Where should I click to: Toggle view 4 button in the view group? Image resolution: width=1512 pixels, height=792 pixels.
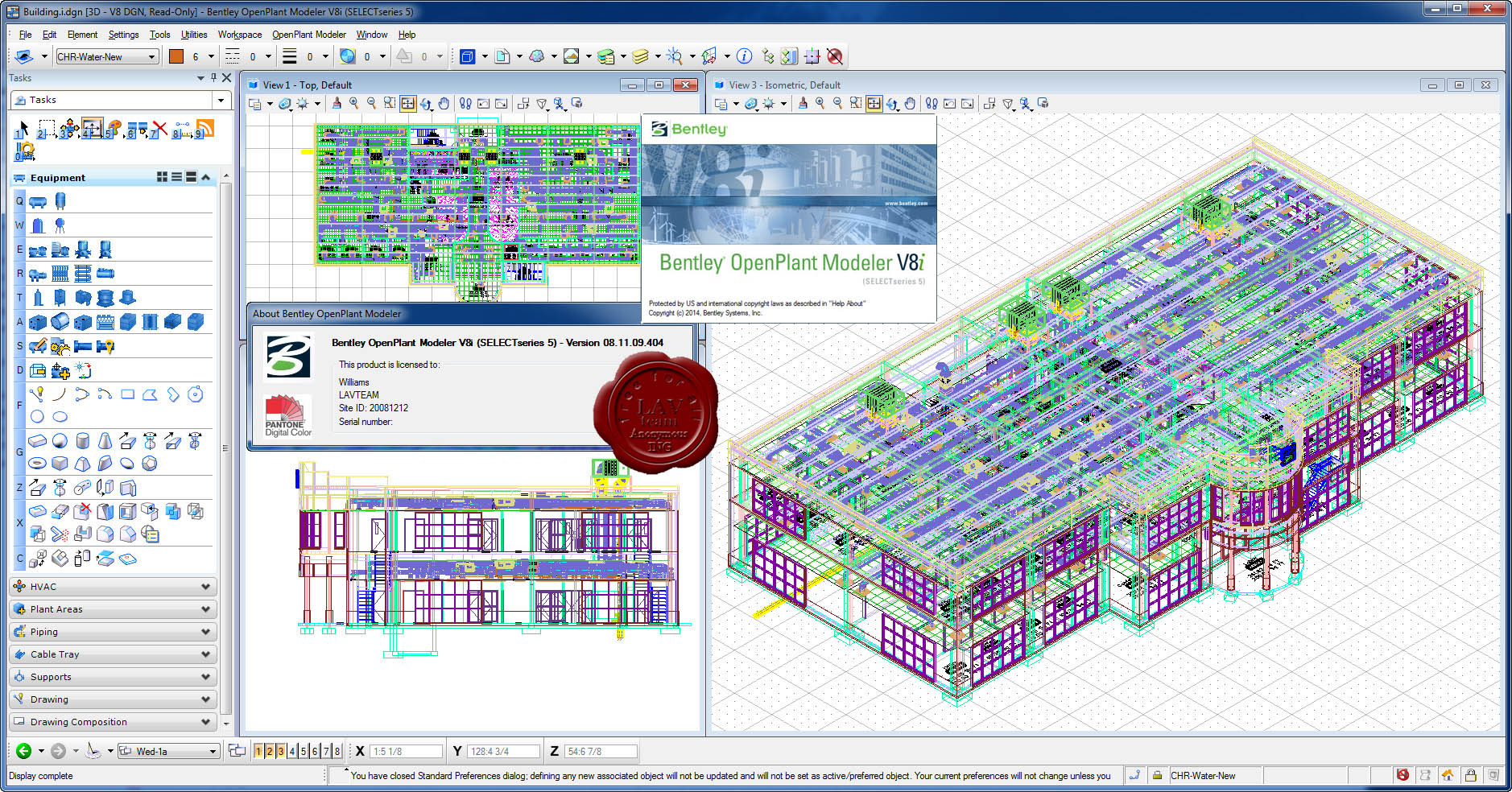(x=292, y=751)
